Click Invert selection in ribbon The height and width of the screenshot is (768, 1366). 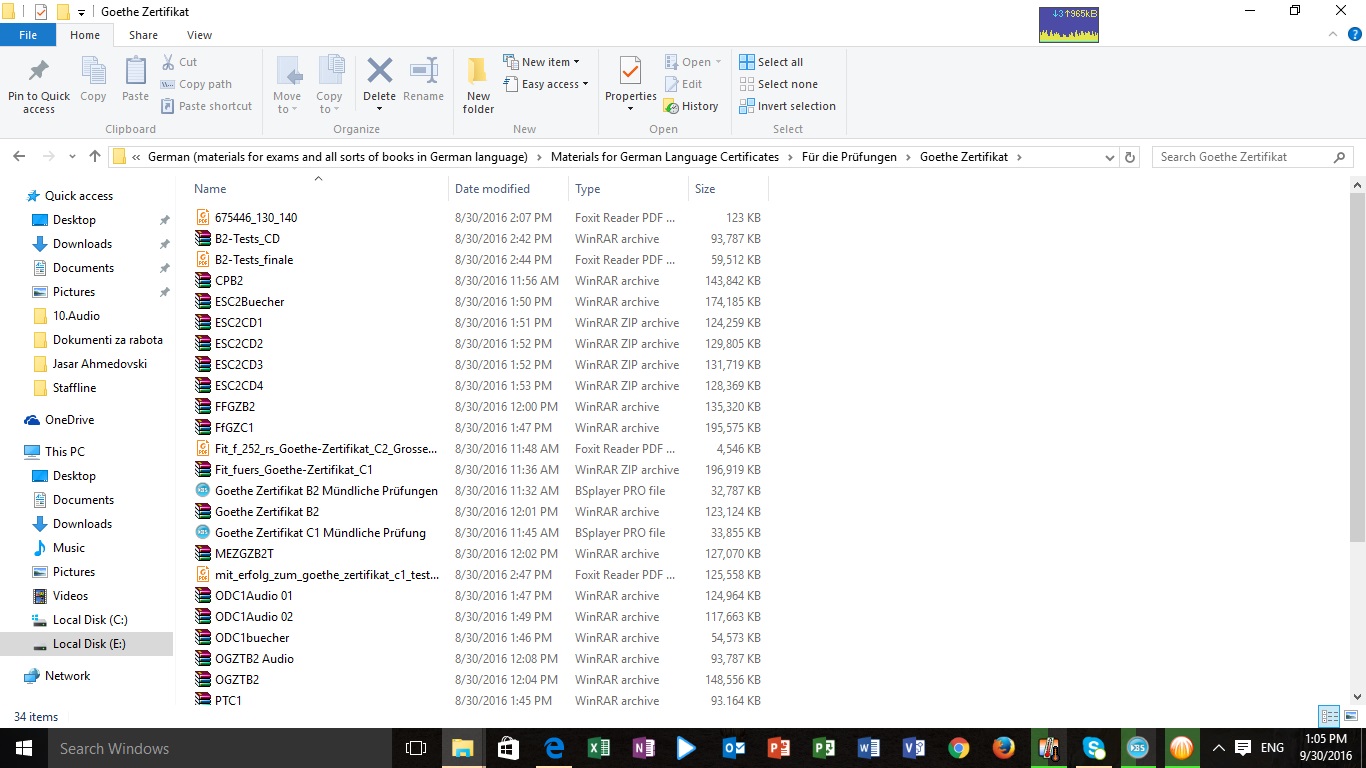[x=787, y=106]
